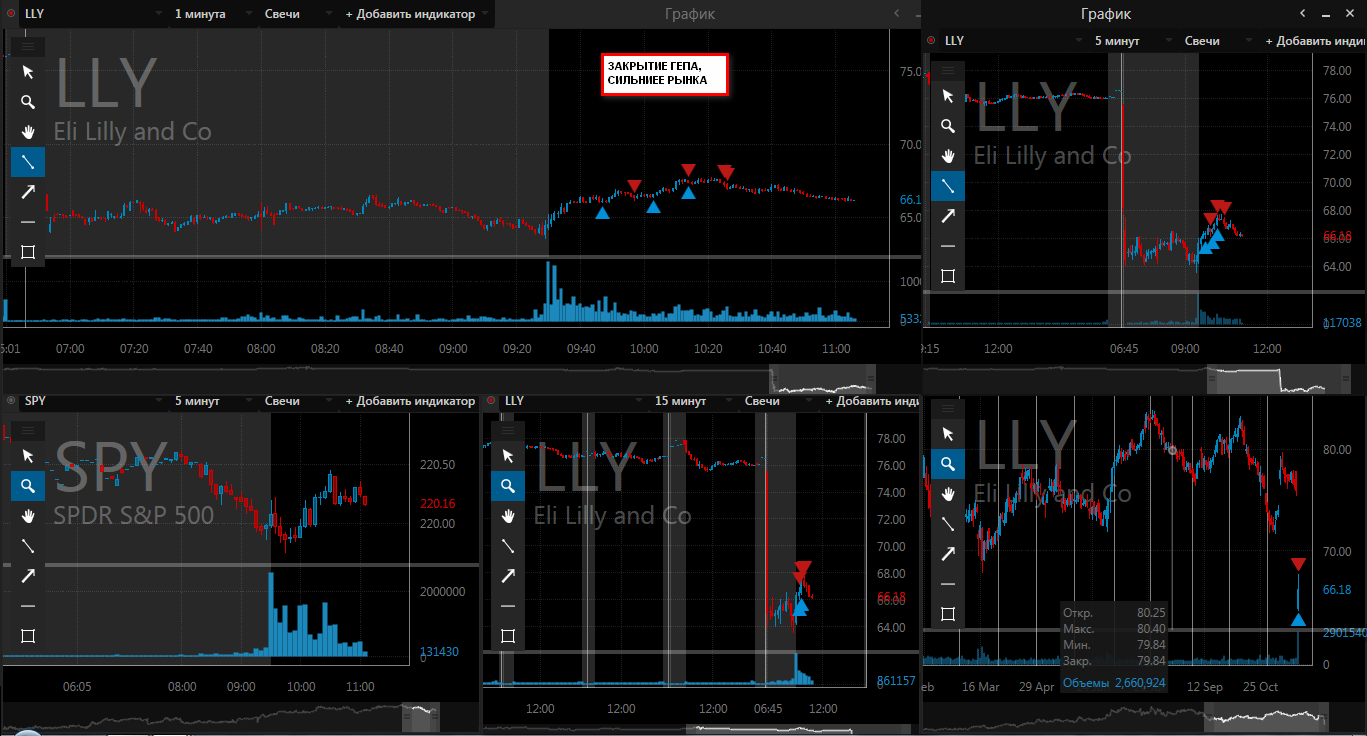The height and width of the screenshot is (736, 1367).
Task: Choose the horizontal line tool in SPY chart
Action: coord(28,606)
